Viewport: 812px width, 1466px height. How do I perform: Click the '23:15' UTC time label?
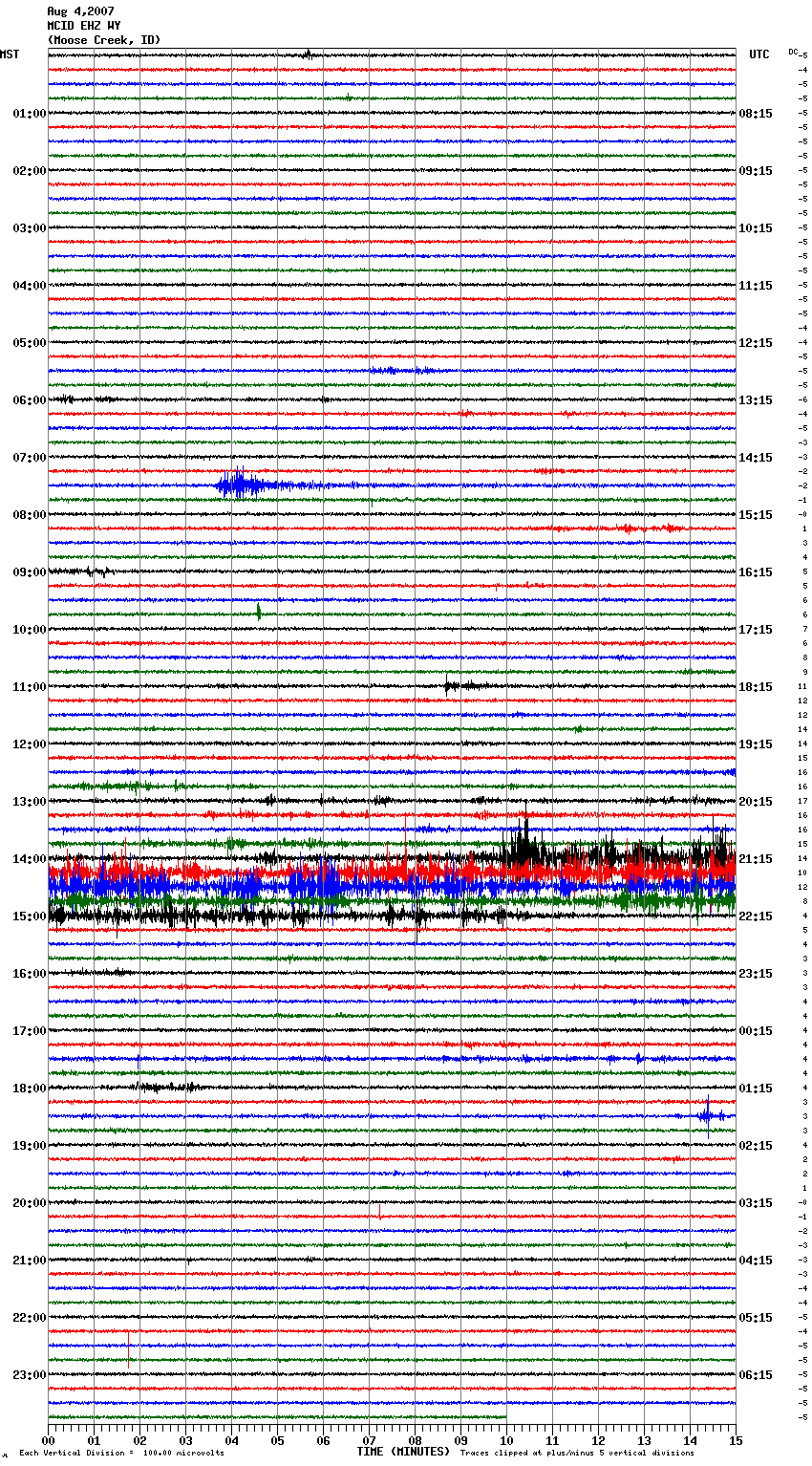756,974
